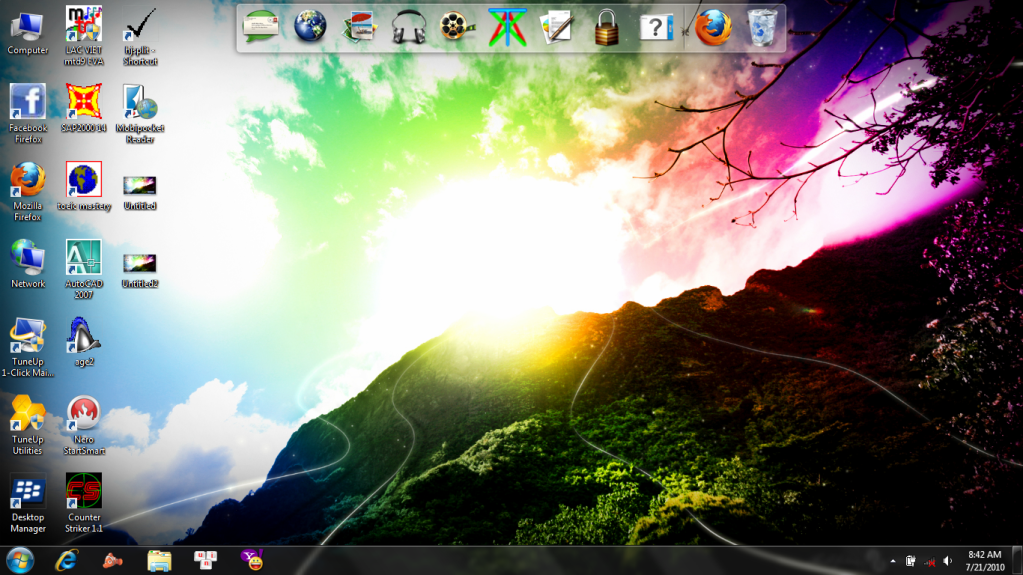Select the TuneUp Utilities desktop icon

click(28, 413)
